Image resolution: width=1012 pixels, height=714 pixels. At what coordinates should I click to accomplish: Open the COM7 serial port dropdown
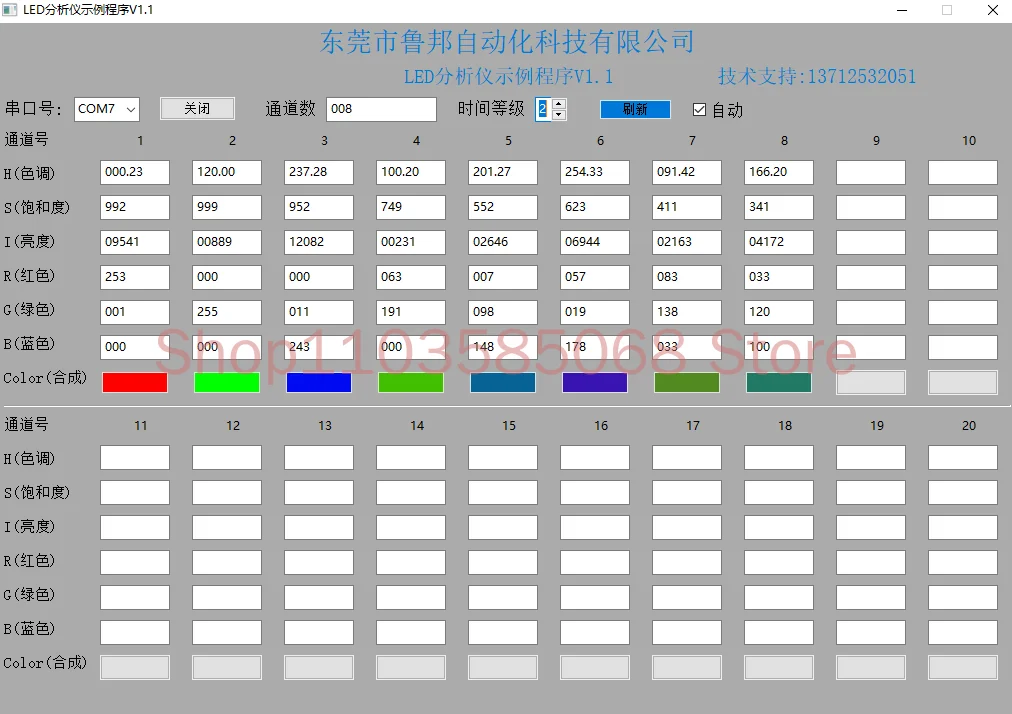pos(107,109)
